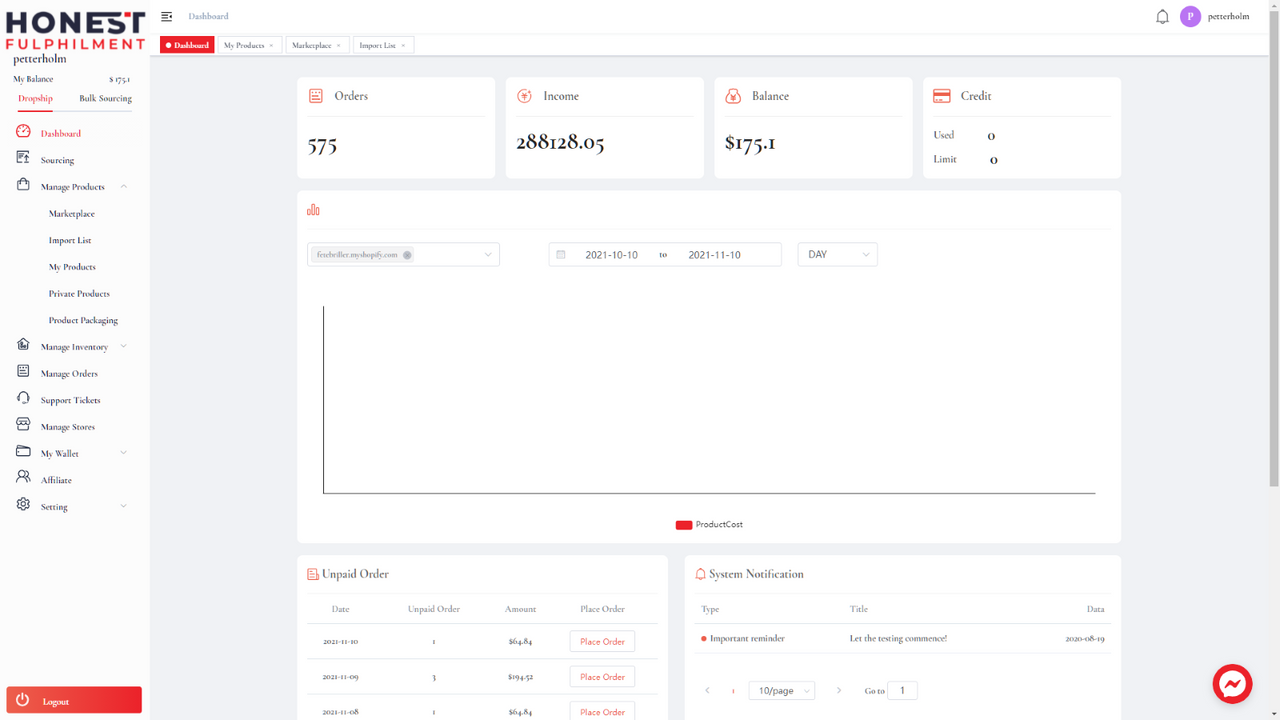Click the Support Tickets icon

(22, 399)
